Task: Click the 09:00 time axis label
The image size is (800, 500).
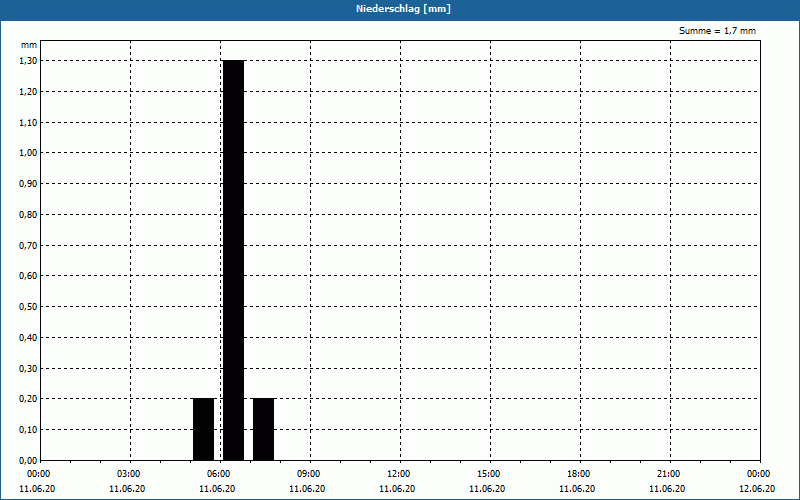Action: coord(309,474)
